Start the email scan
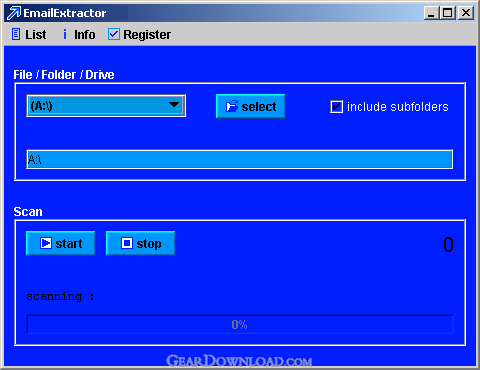The height and width of the screenshot is (370, 480). (x=61, y=243)
